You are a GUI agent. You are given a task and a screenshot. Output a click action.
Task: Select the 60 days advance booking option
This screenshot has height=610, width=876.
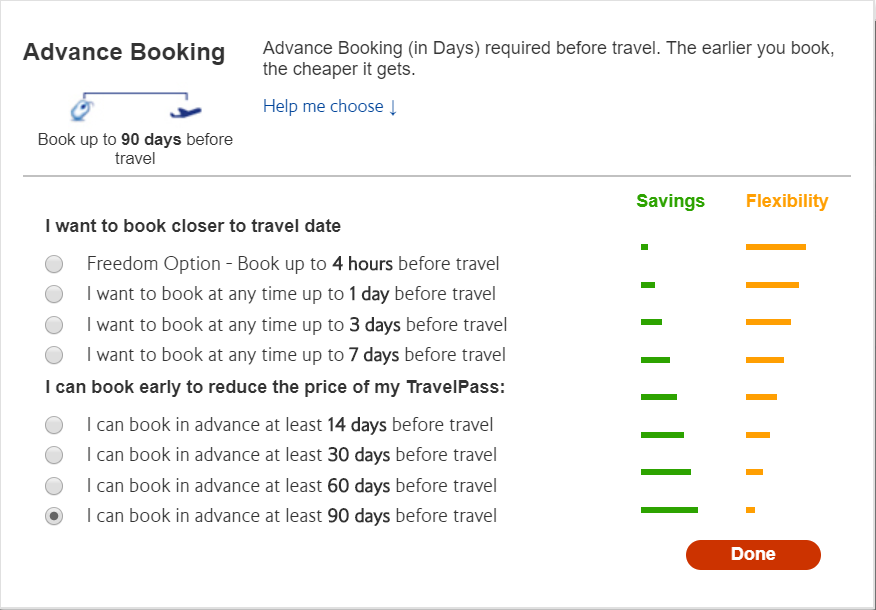click(x=54, y=486)
